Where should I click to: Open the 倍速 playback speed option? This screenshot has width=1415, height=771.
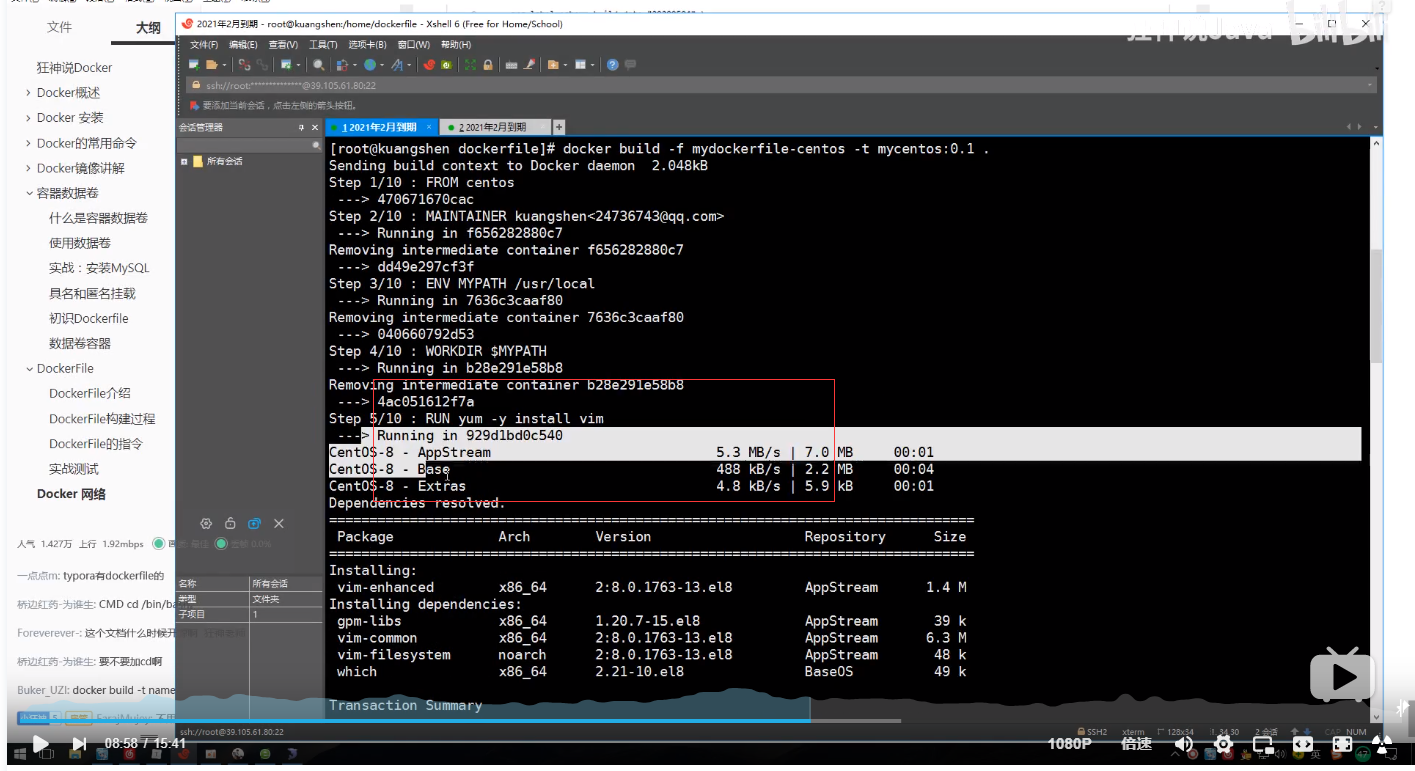tap(1137, 744)
